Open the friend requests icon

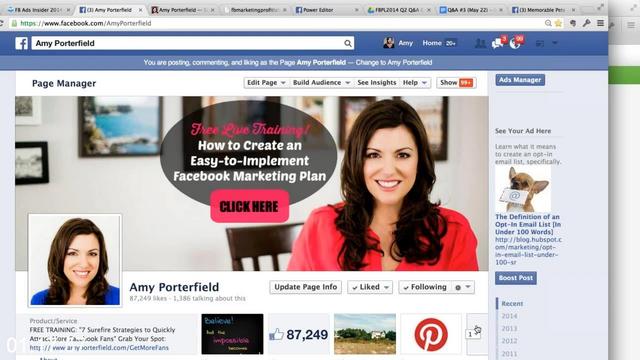[x=480, y=43]
